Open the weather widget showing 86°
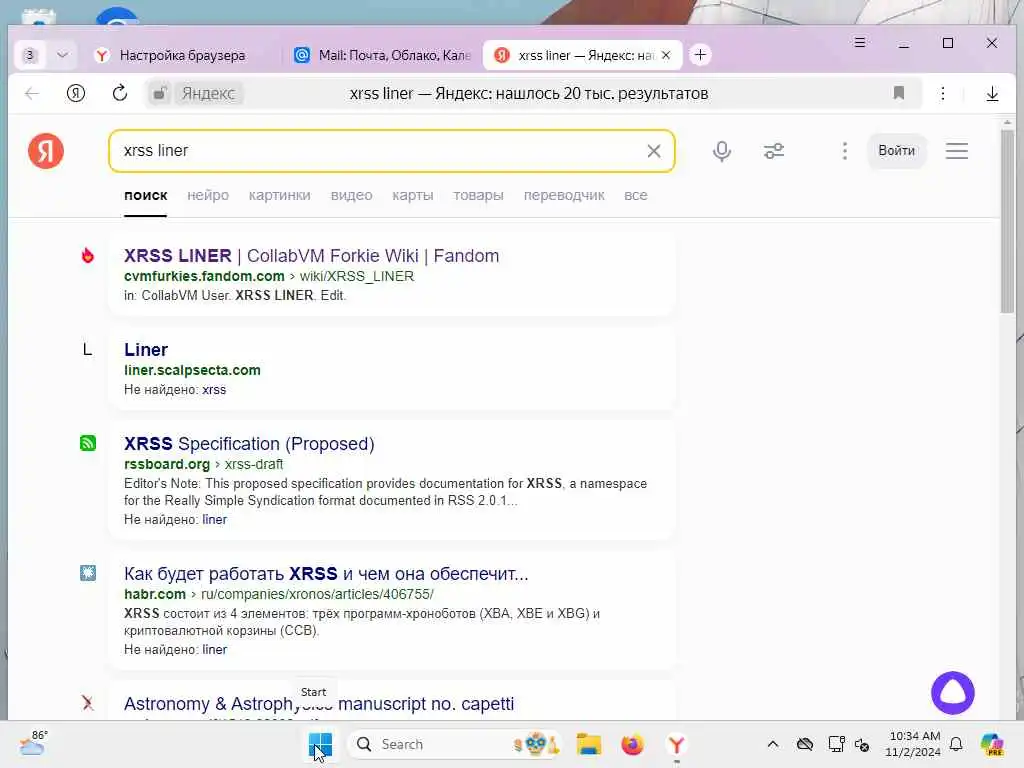 (x=33, y=743)
